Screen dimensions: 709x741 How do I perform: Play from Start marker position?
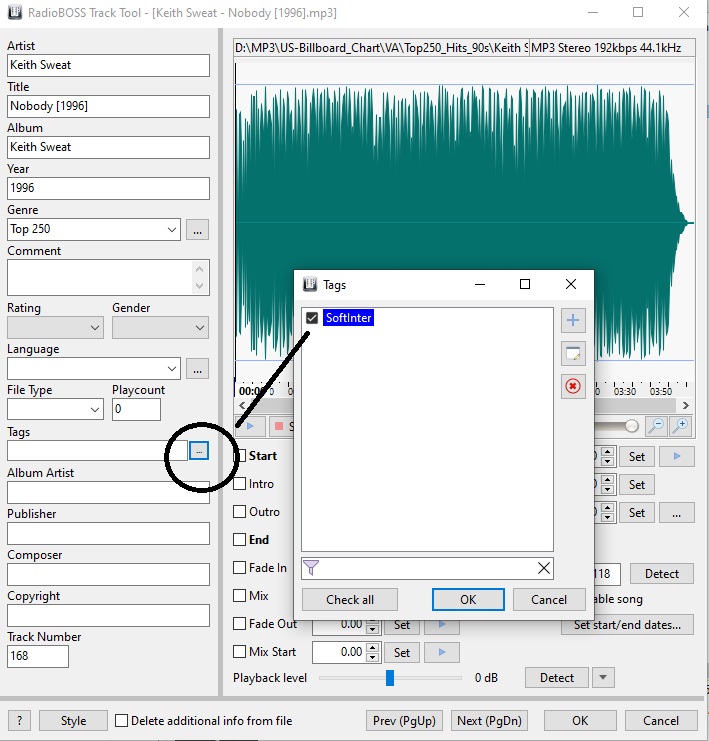pyautogui.click(x=677, y=457)
